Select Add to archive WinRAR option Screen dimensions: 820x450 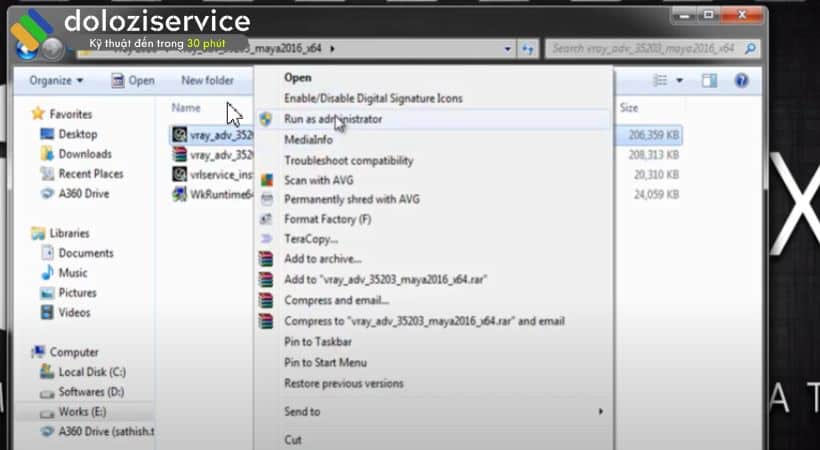pyautogui.click(x=322, y=260)
